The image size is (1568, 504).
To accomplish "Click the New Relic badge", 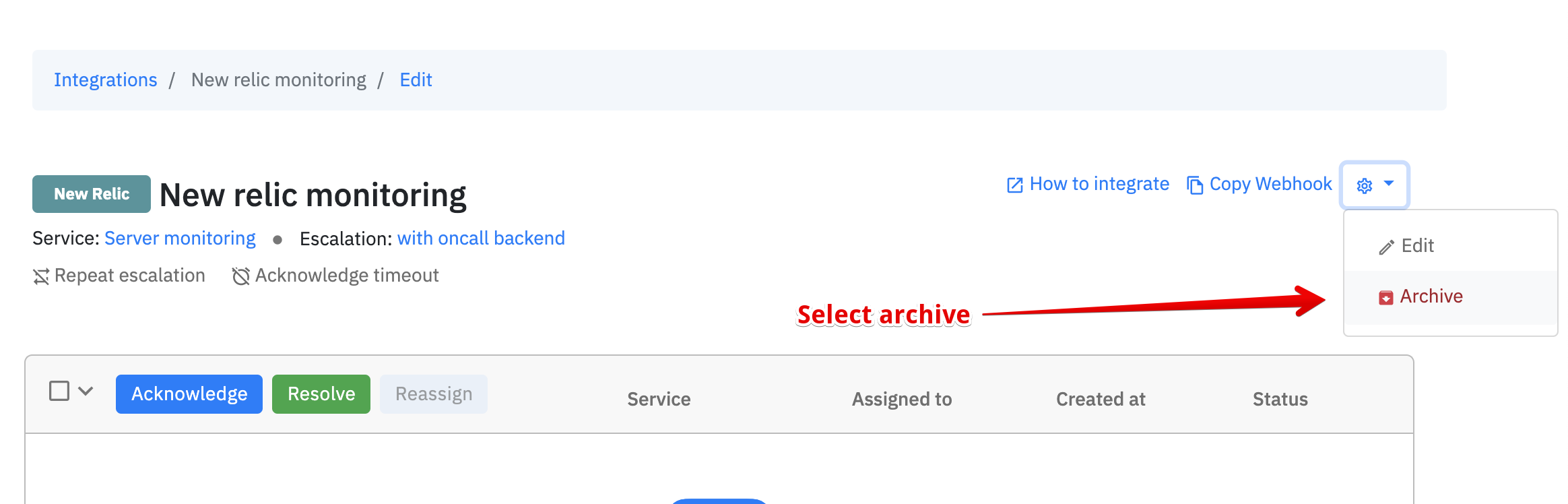I will (92, 194).
